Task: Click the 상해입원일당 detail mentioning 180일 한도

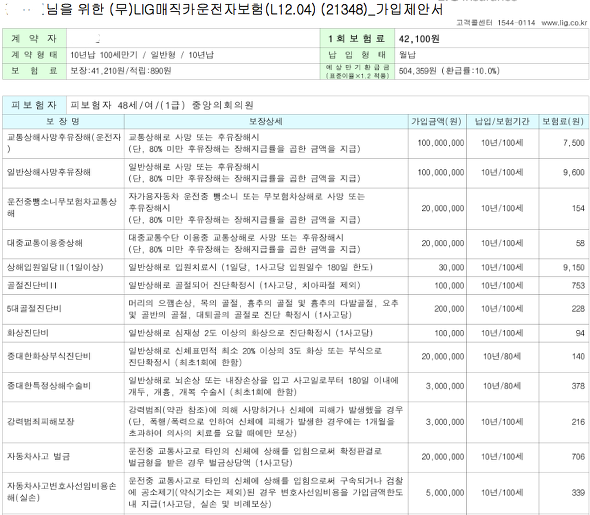Action: (250, 267)
